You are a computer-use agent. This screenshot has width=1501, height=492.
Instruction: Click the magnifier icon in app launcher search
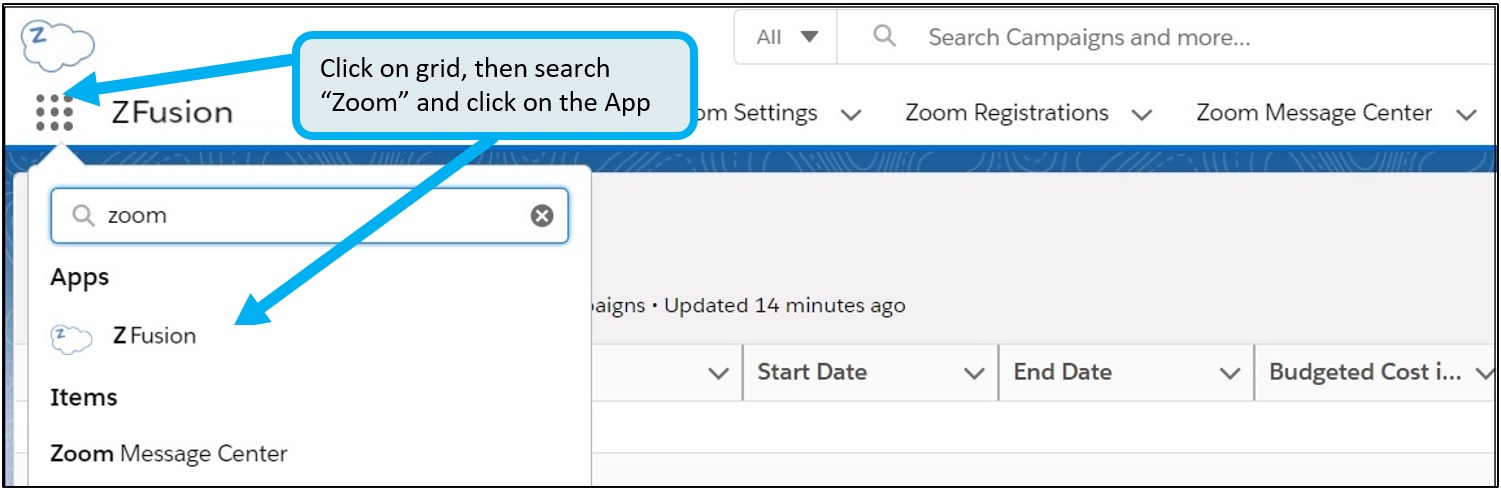84,216
